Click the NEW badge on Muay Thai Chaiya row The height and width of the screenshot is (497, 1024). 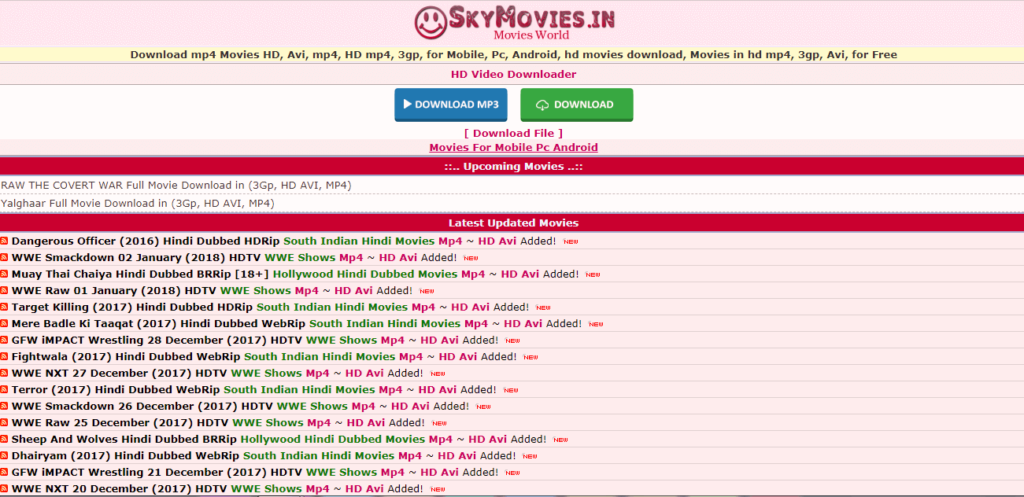tap(593, 275)
